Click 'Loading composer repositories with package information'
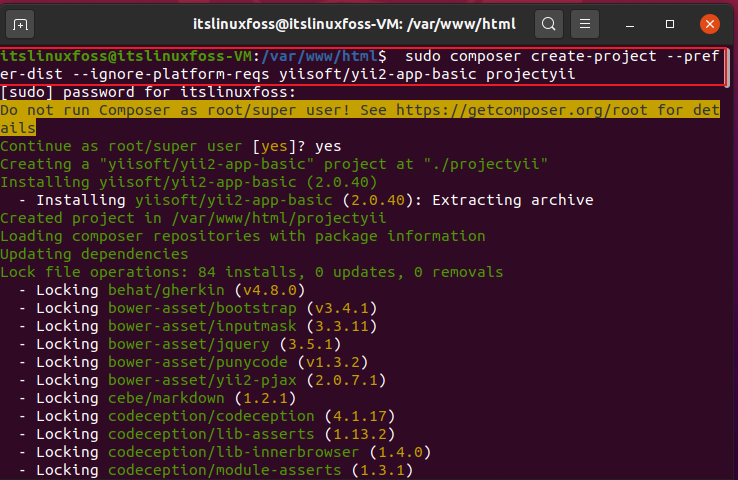 pos(242,236)
